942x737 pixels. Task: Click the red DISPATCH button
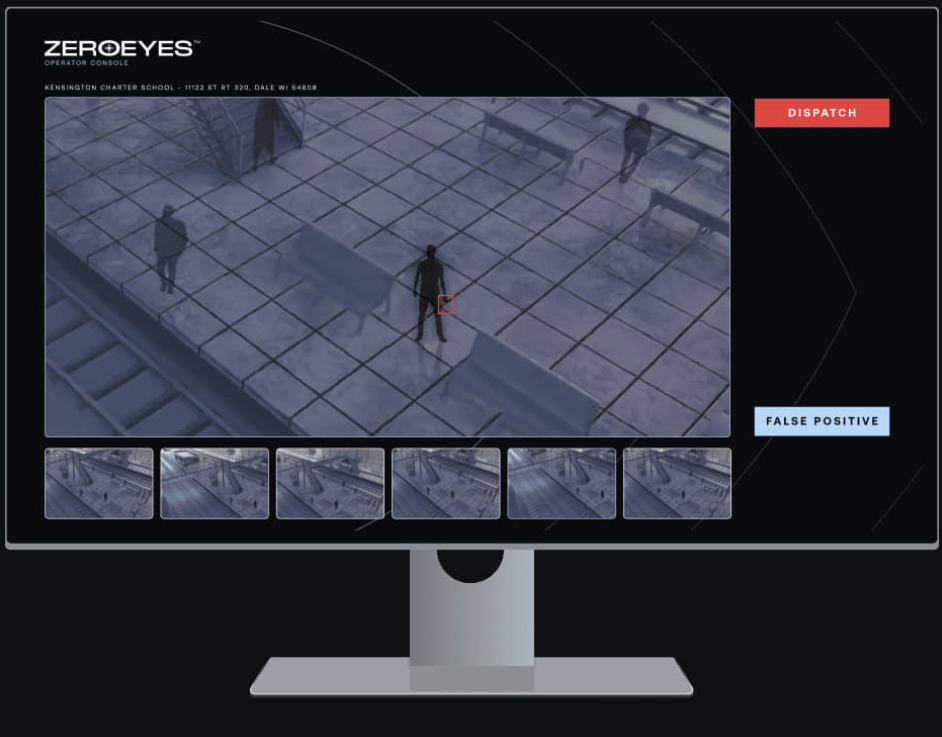821,112
